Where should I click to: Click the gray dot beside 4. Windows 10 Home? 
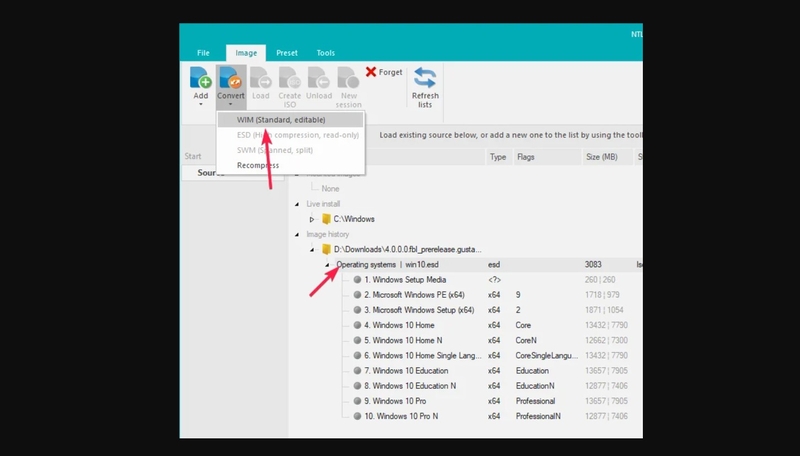pyautogui.click(x=357, y=325)
